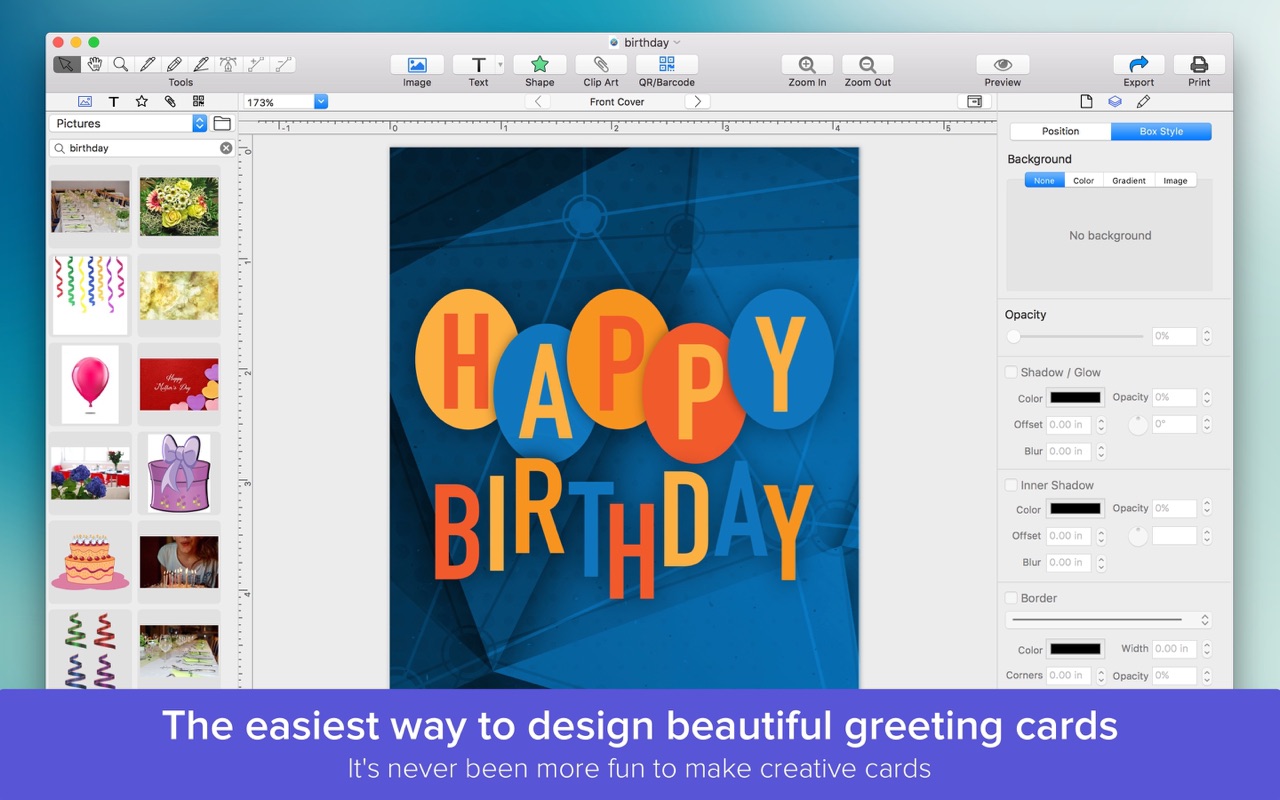Set Background to Image
Viewport: 1280px width, 800px height.
point(1176,180)
